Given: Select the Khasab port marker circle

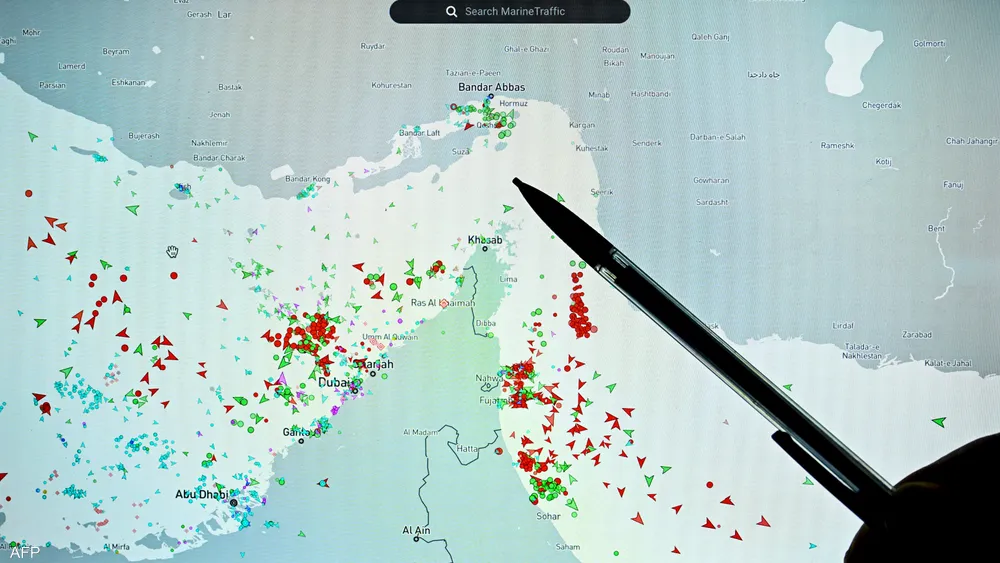Looking at the screenshot, I should [x=485, y=249].
